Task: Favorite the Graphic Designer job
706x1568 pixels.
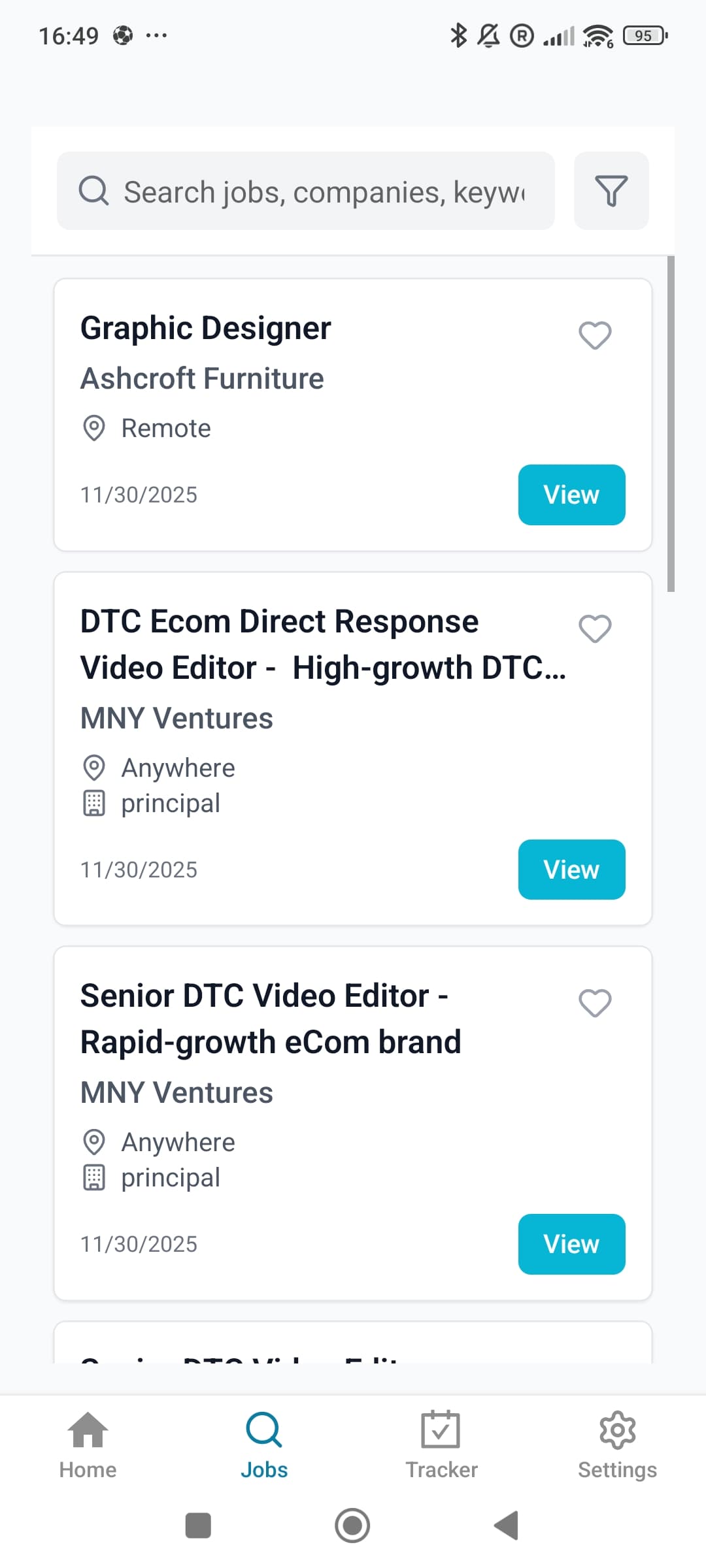Action: [x=595, y=336]
